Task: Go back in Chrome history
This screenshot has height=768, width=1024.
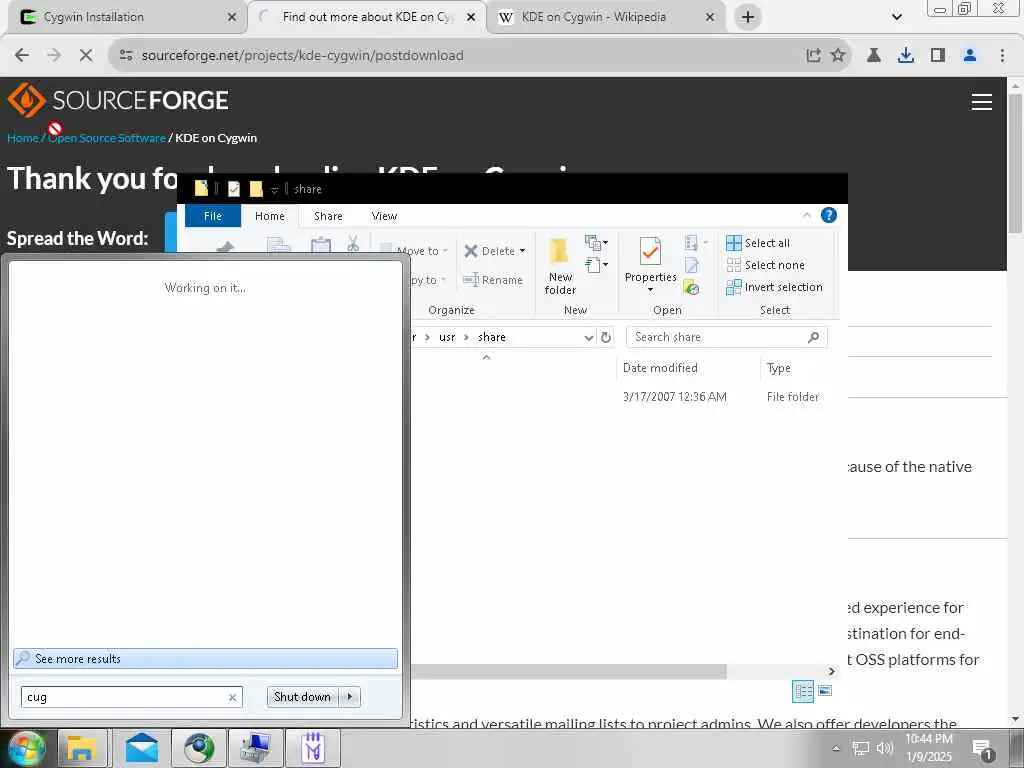Action: click(22, 56)
